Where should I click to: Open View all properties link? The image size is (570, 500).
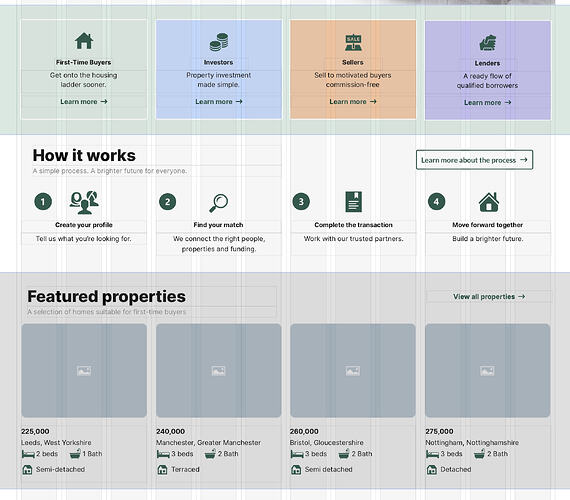tap(489, 297)
